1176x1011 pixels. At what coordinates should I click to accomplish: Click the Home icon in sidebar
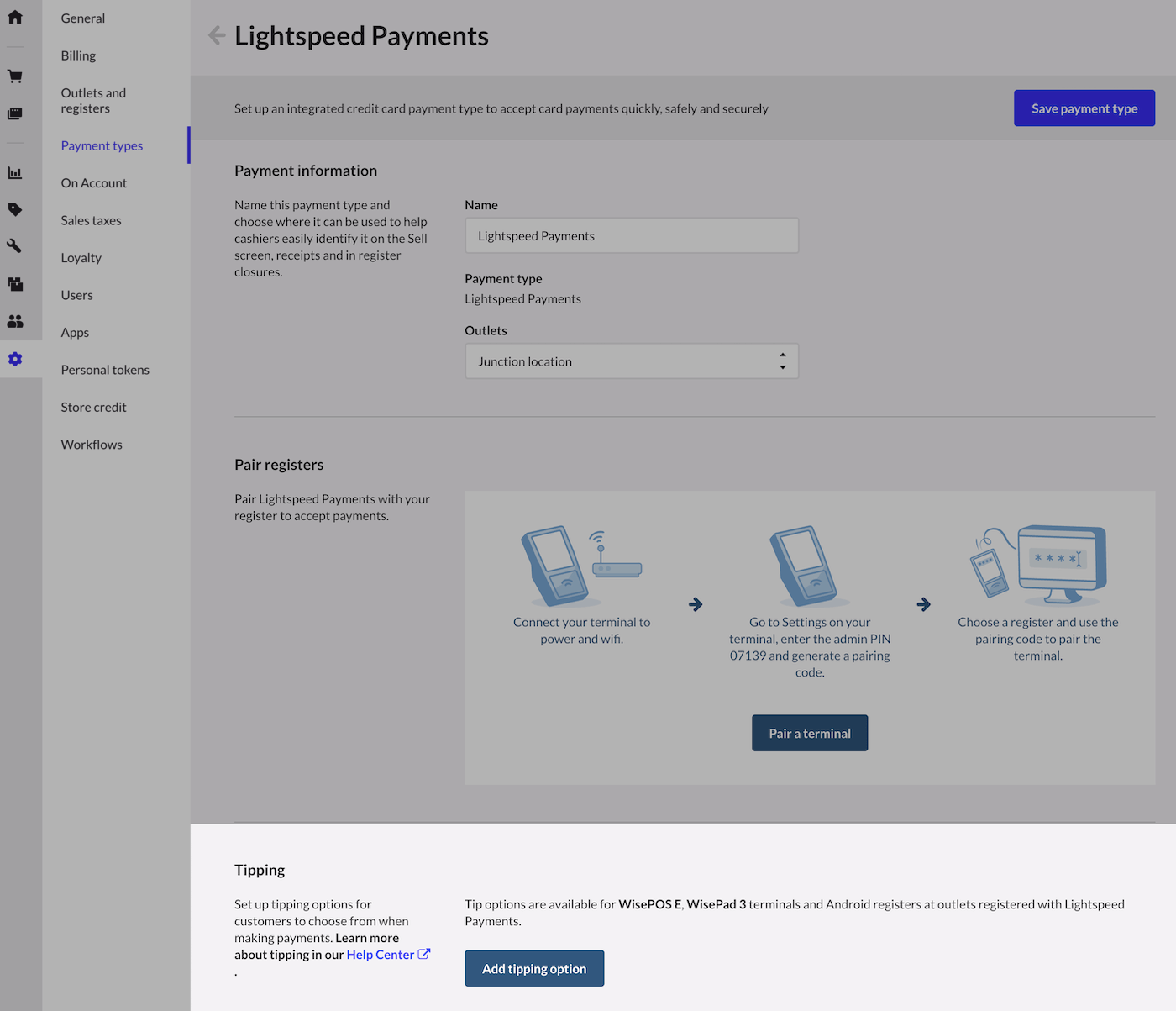point(15,17)
